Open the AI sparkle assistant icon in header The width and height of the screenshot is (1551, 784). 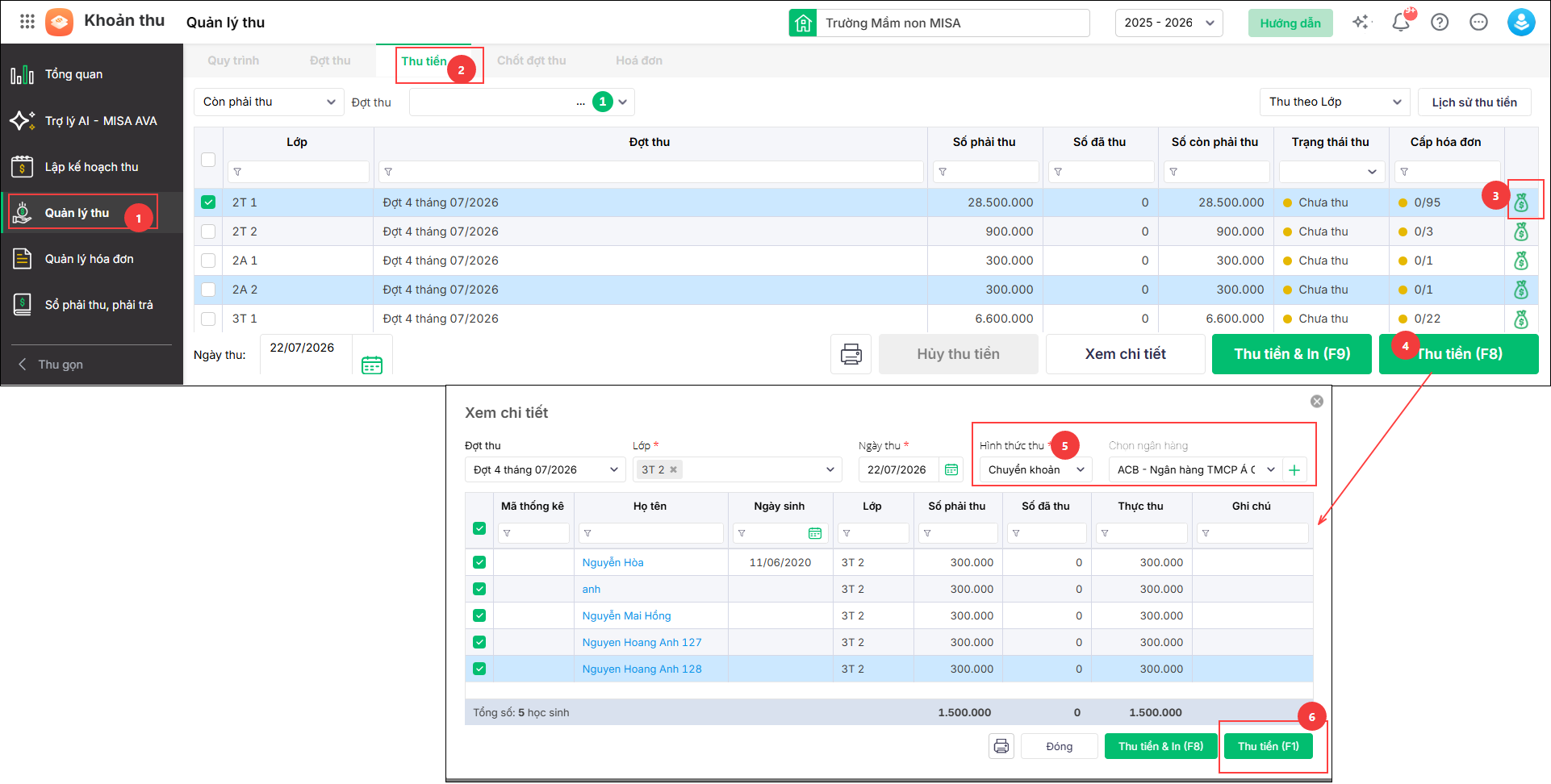[x=1361, y=22]
